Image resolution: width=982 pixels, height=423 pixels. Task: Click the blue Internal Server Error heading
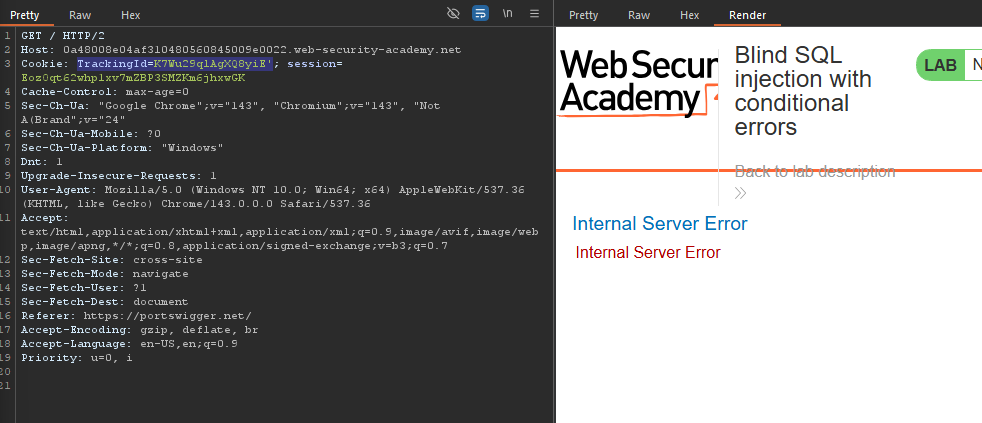click(x=659, y=223)
